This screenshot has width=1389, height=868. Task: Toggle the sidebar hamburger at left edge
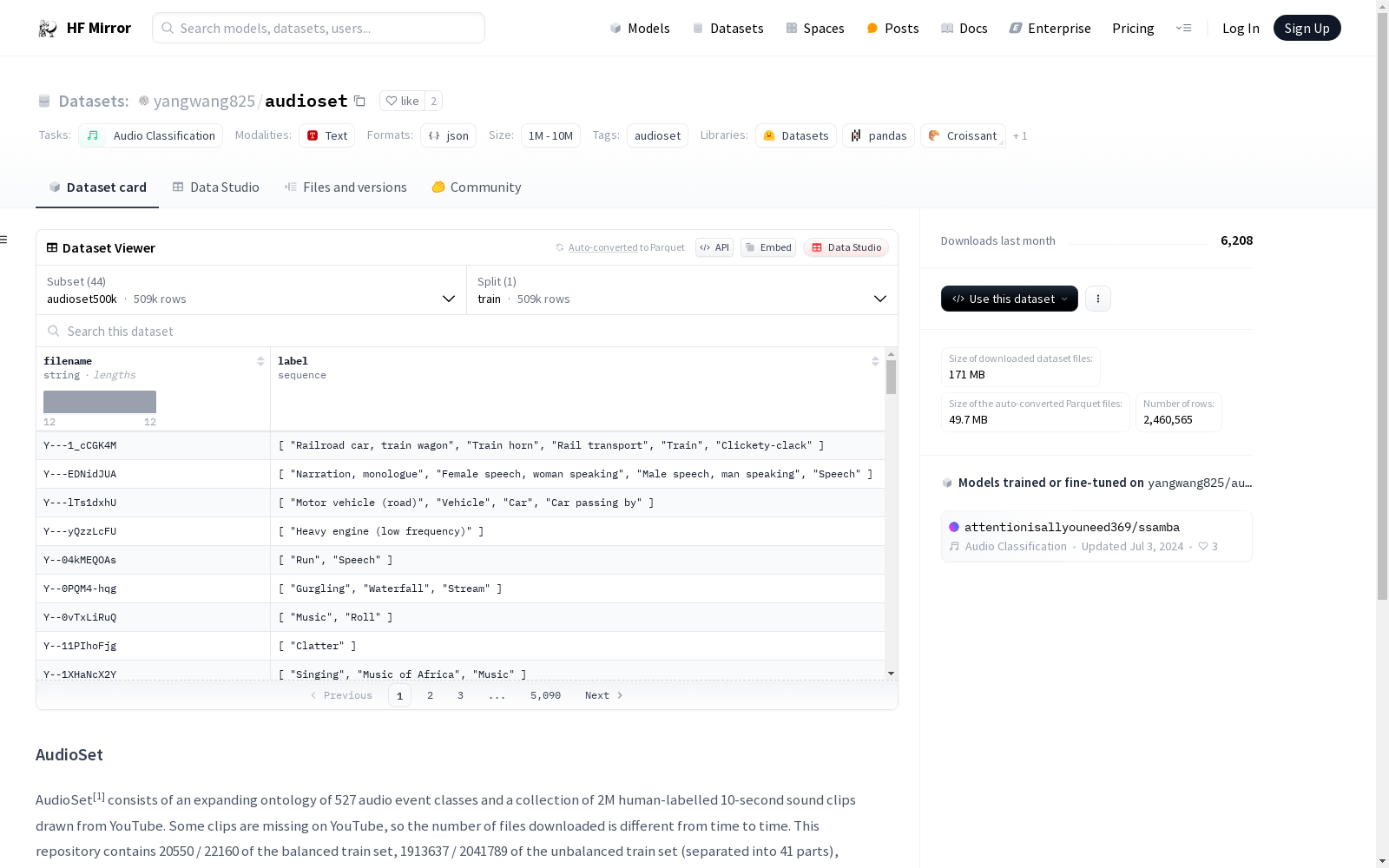4,240
